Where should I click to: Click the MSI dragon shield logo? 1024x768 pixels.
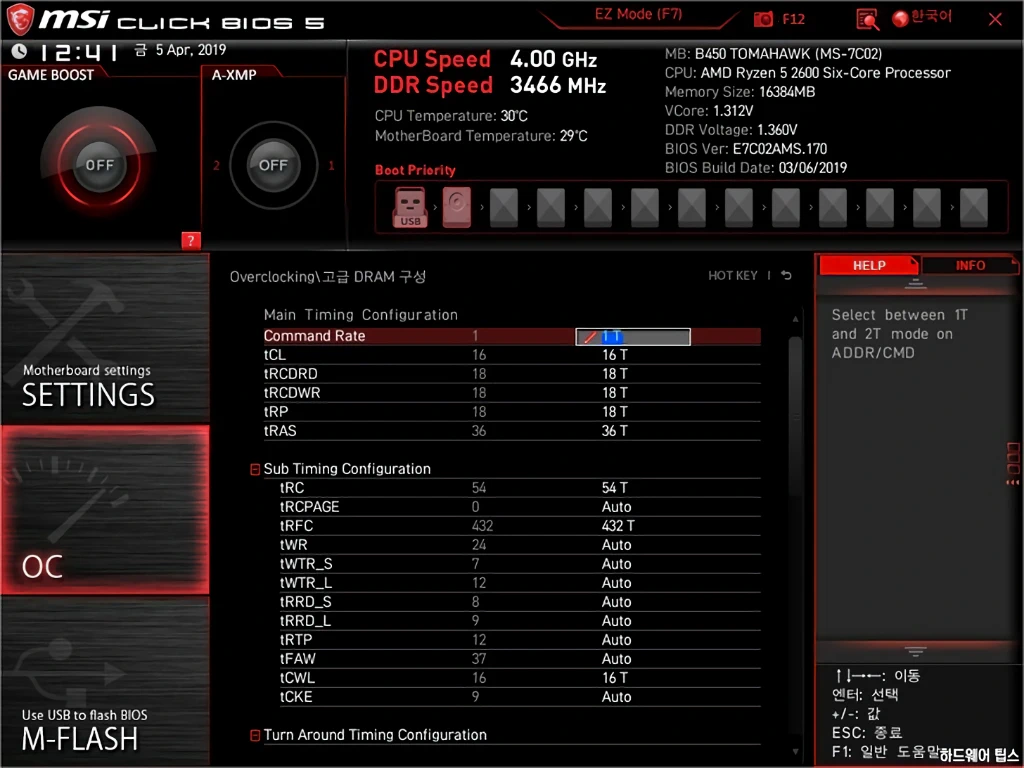pos(19,19)
